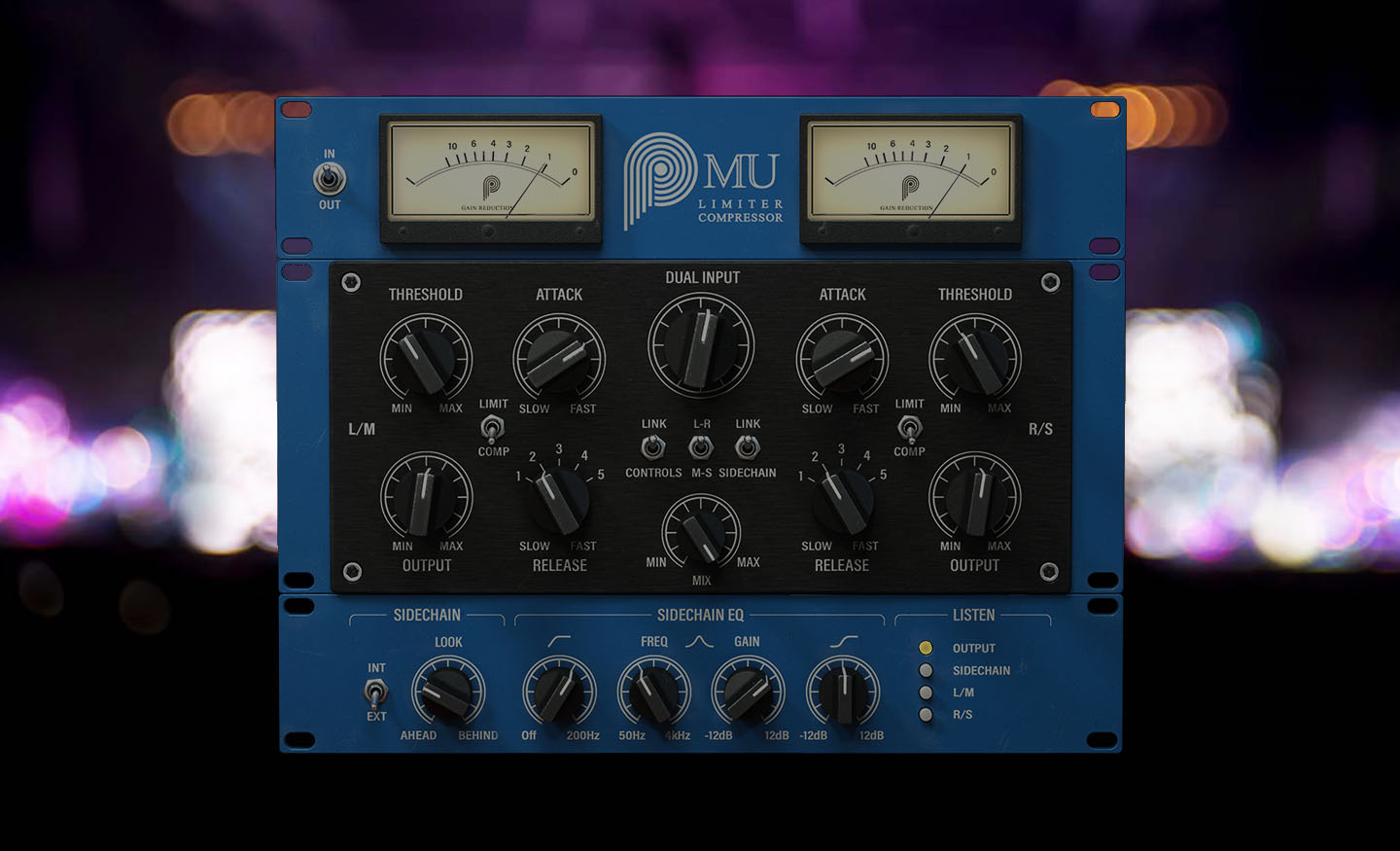This screenshot has height=851, width=1400.
Task: Turn the Look Ahead/Behind knob
Action: pyautogui.click(x=448, y=691)
